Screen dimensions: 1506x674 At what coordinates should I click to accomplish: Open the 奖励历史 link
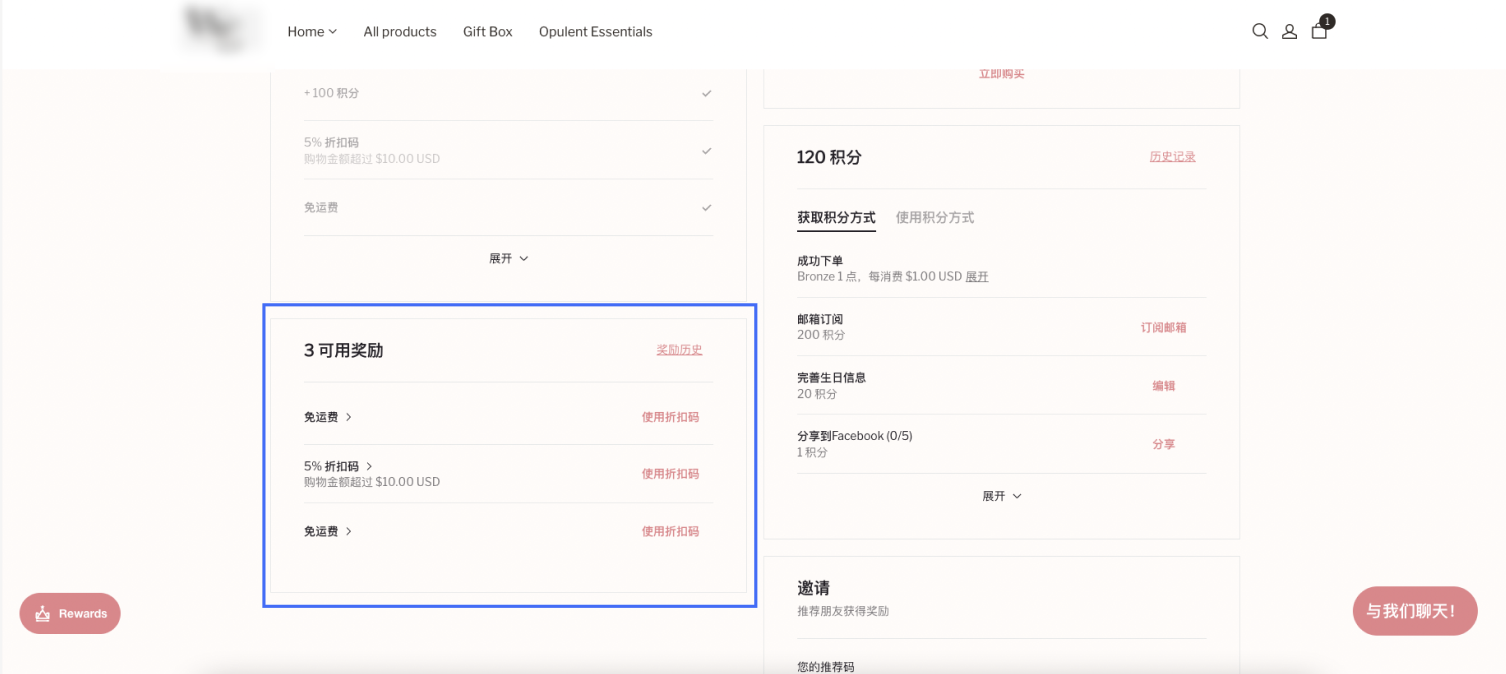[x=679, y=350]
